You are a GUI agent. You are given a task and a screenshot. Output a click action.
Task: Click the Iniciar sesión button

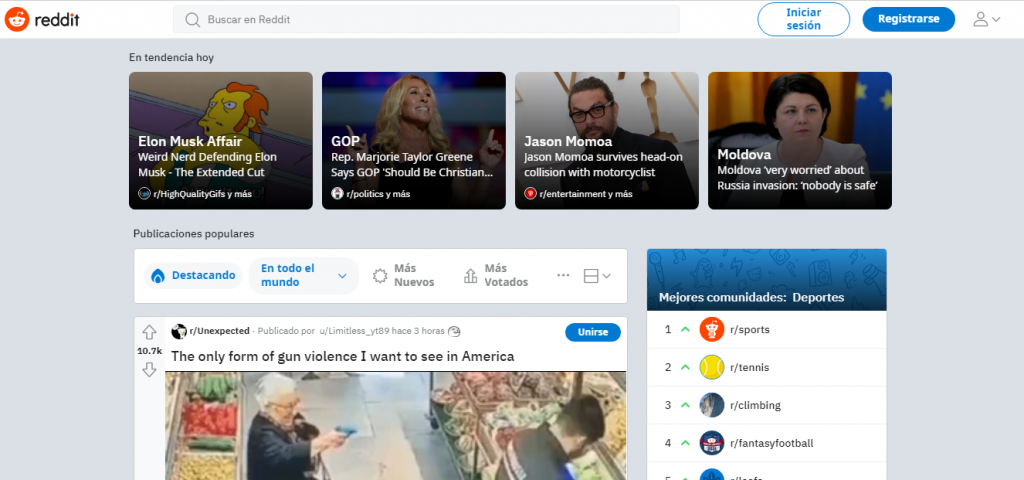(803, 20)
